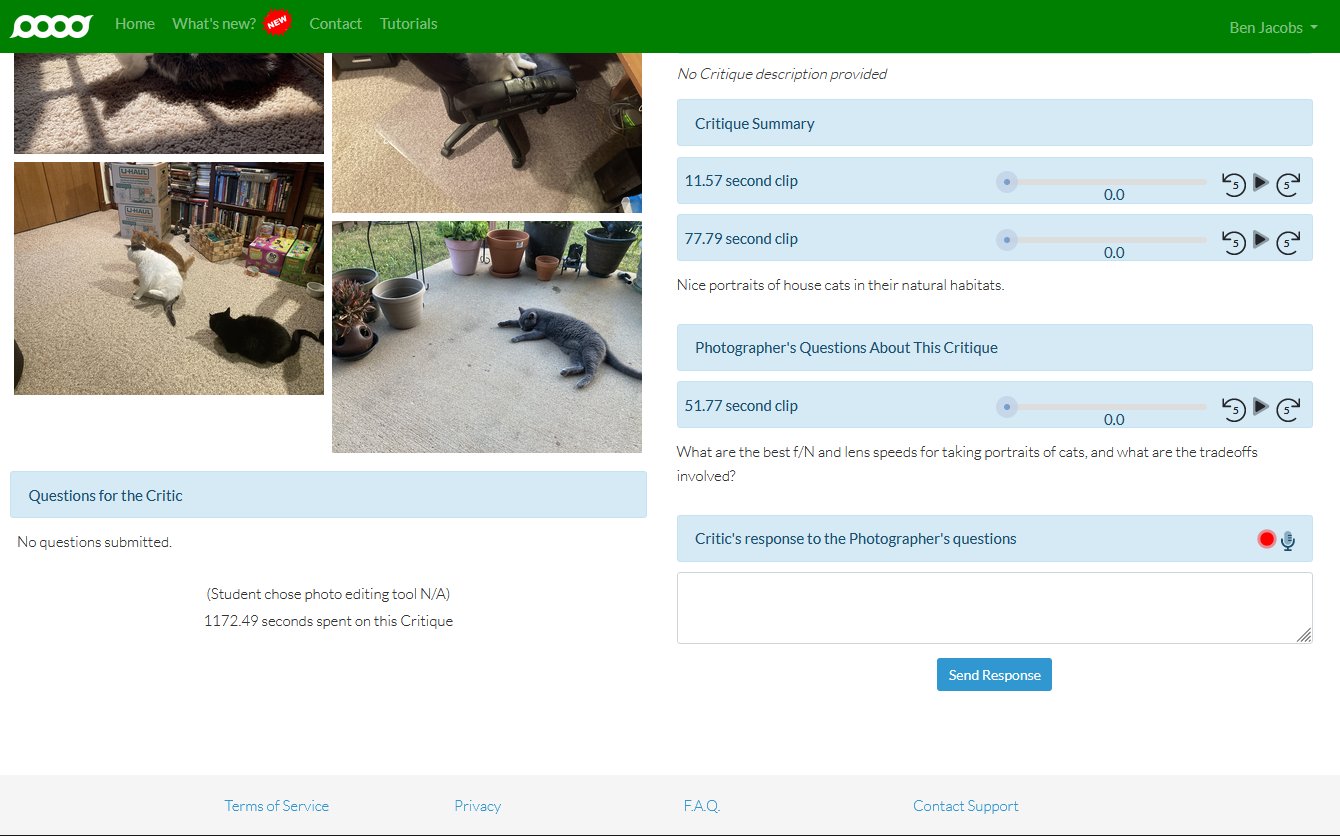
Task: Go to the Home page
Action: coord(135,23)
